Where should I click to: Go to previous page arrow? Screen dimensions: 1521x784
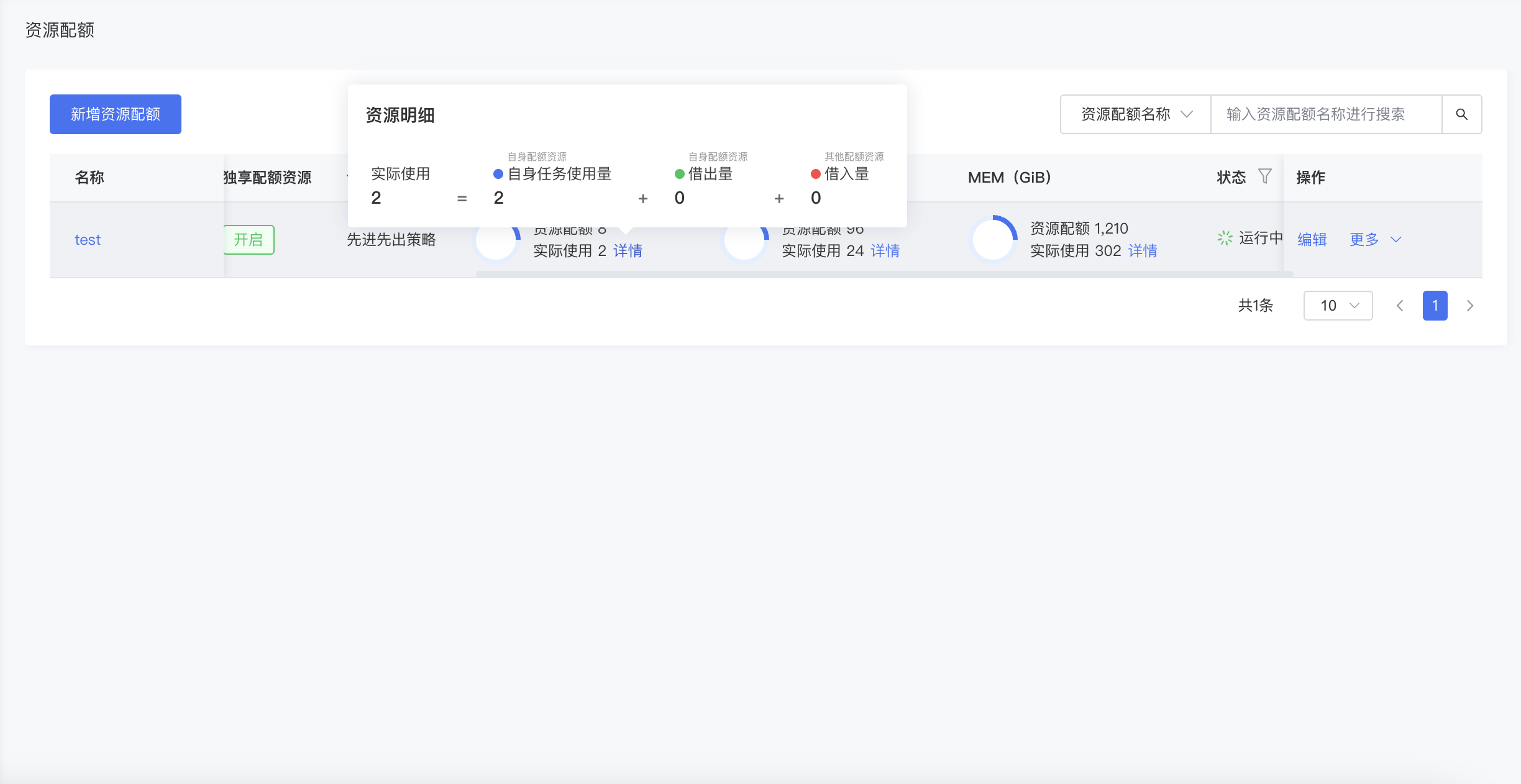[x=1400, y=306]
